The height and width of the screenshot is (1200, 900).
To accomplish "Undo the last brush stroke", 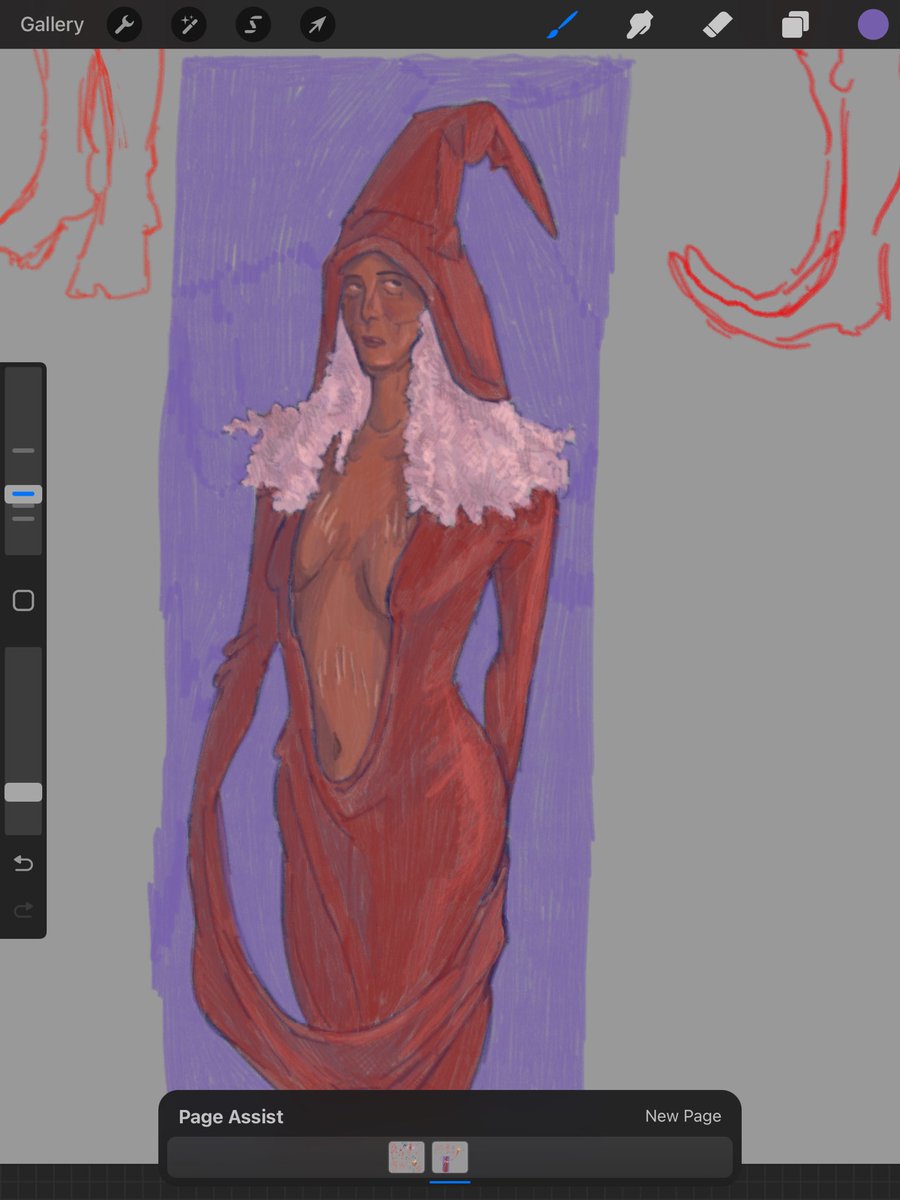I will click(x=23, y=863).
